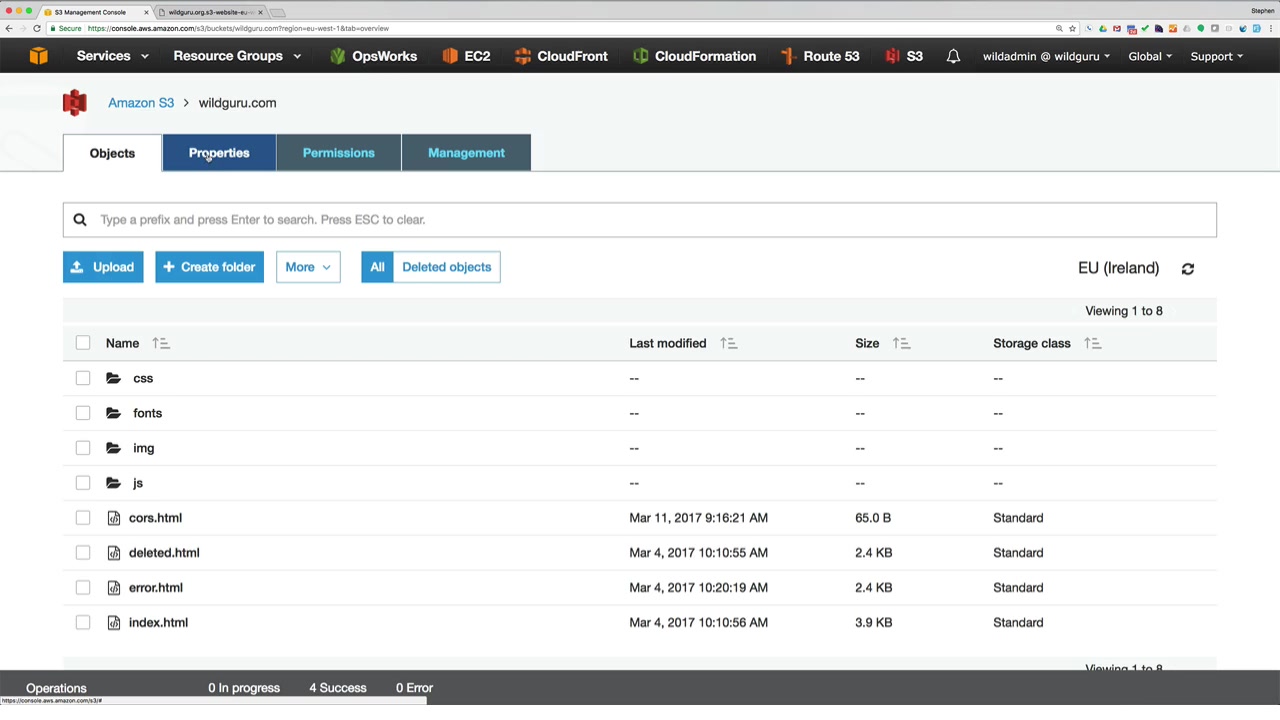Reload the page with browser reload icon
1280x720 pixels.
click(x=37, y=28)
